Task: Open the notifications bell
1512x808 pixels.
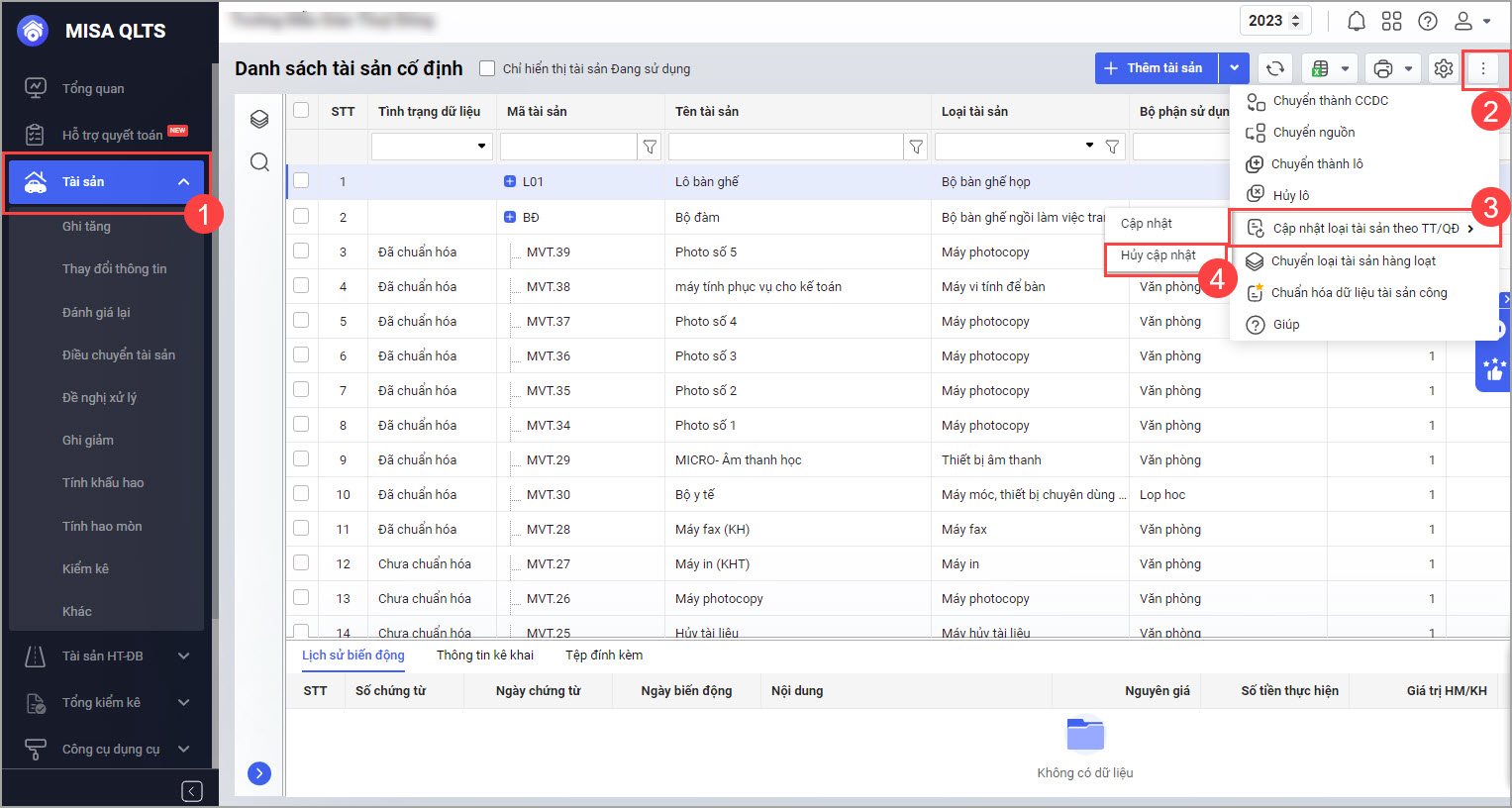Action: (x=1356, y=21)
